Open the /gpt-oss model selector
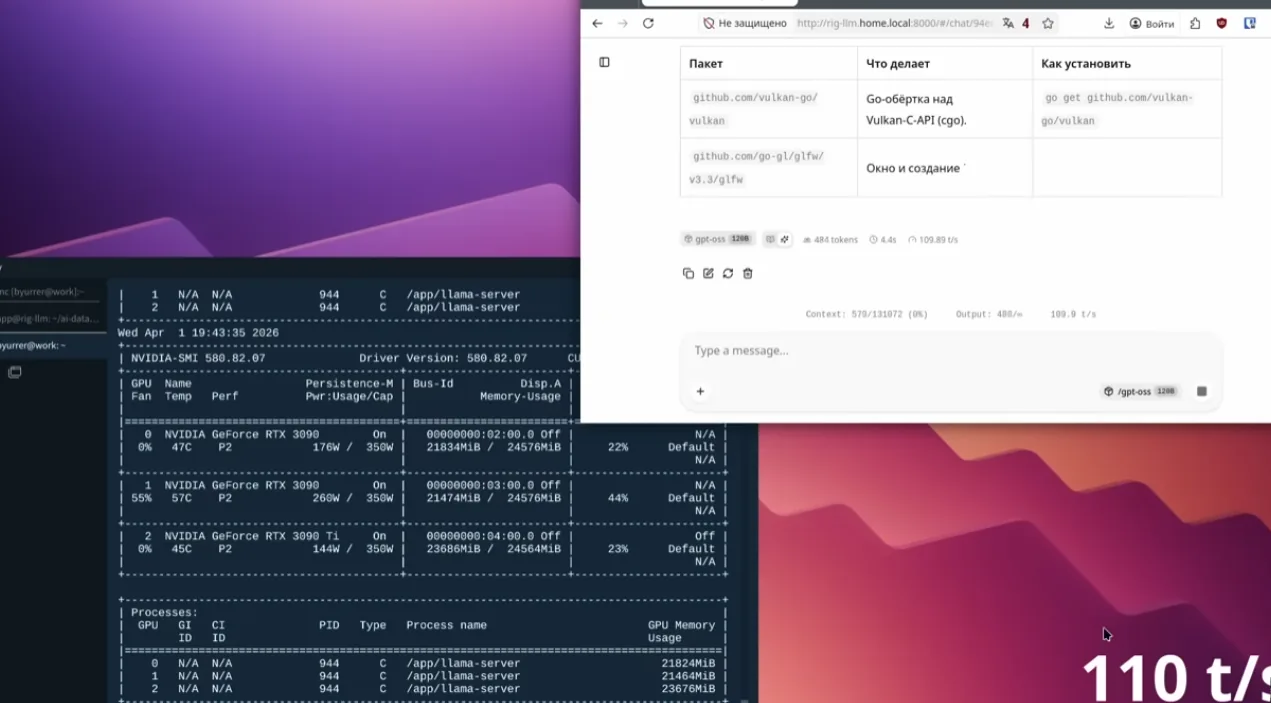Image resolution: width=1271 pixels, height=703 pixels. point(1140,391)
